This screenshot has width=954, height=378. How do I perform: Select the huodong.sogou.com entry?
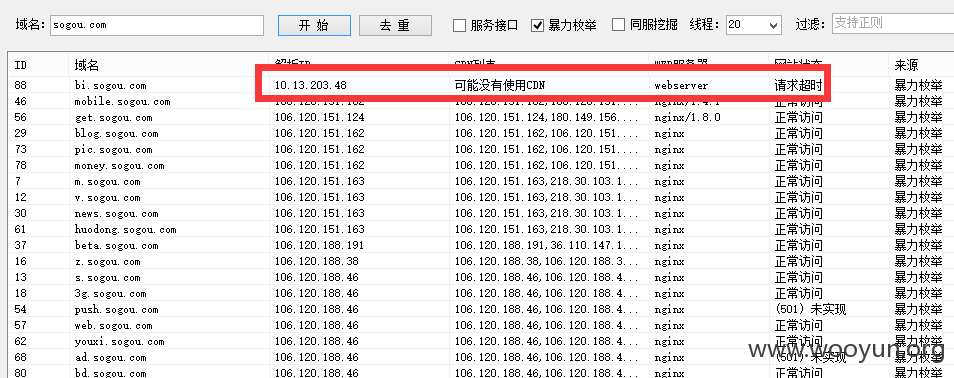click(125, 229)
